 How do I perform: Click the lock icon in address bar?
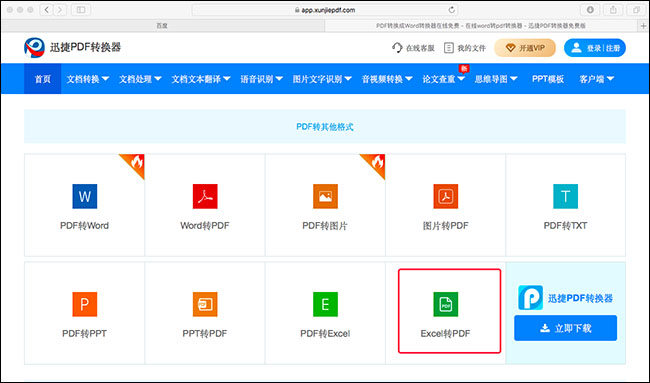coord(297,10)
